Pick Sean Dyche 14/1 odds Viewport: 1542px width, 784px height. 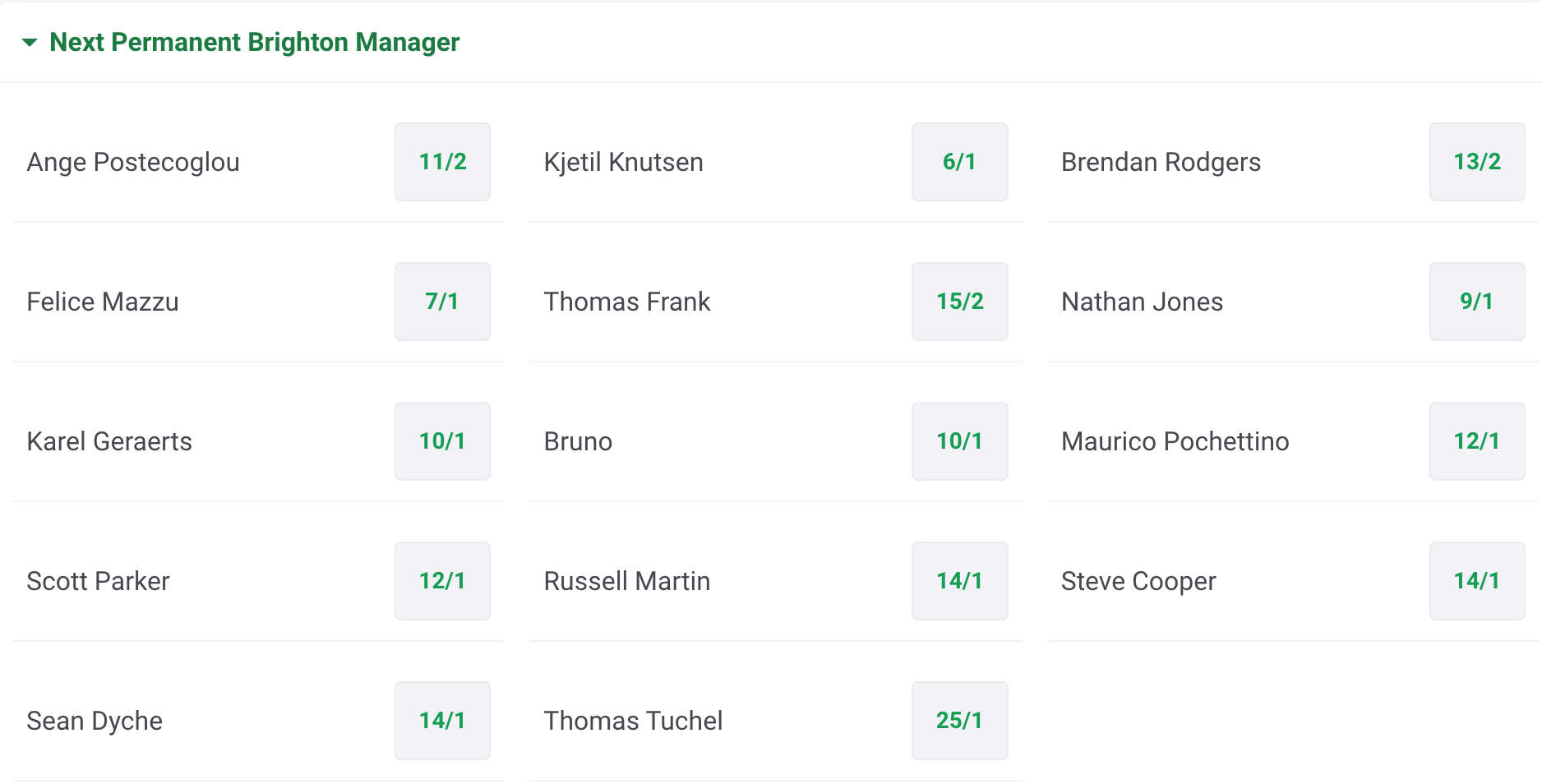click(x=442, y=721)
